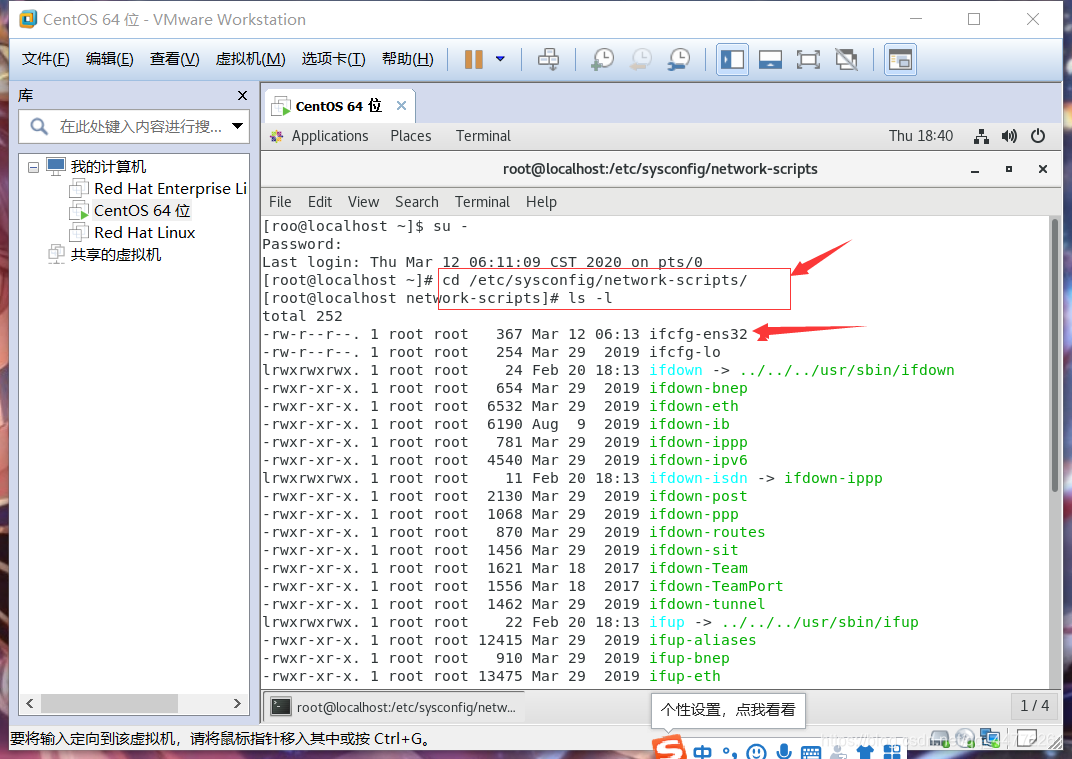Open the volume speaker icon in GNOME bar
The width and height of the screenshot is (1072, 759).
[1009, 136]
